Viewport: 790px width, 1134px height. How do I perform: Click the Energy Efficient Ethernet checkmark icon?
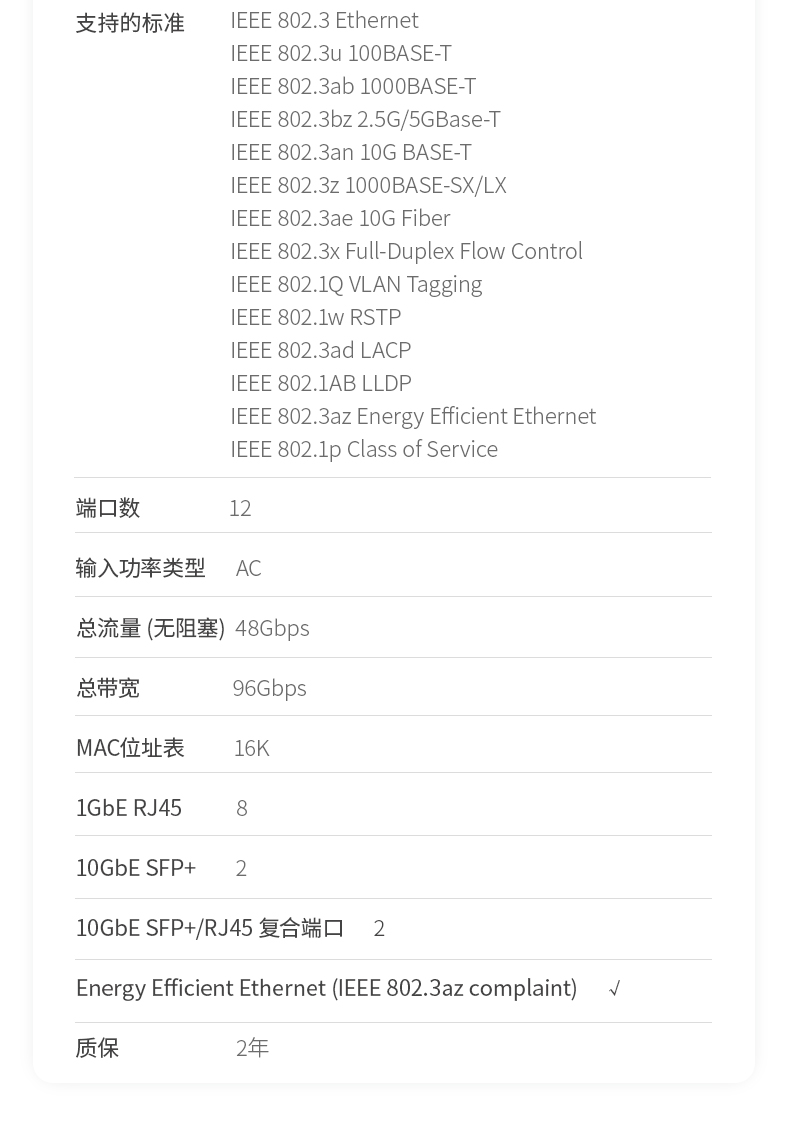[615, 989]
